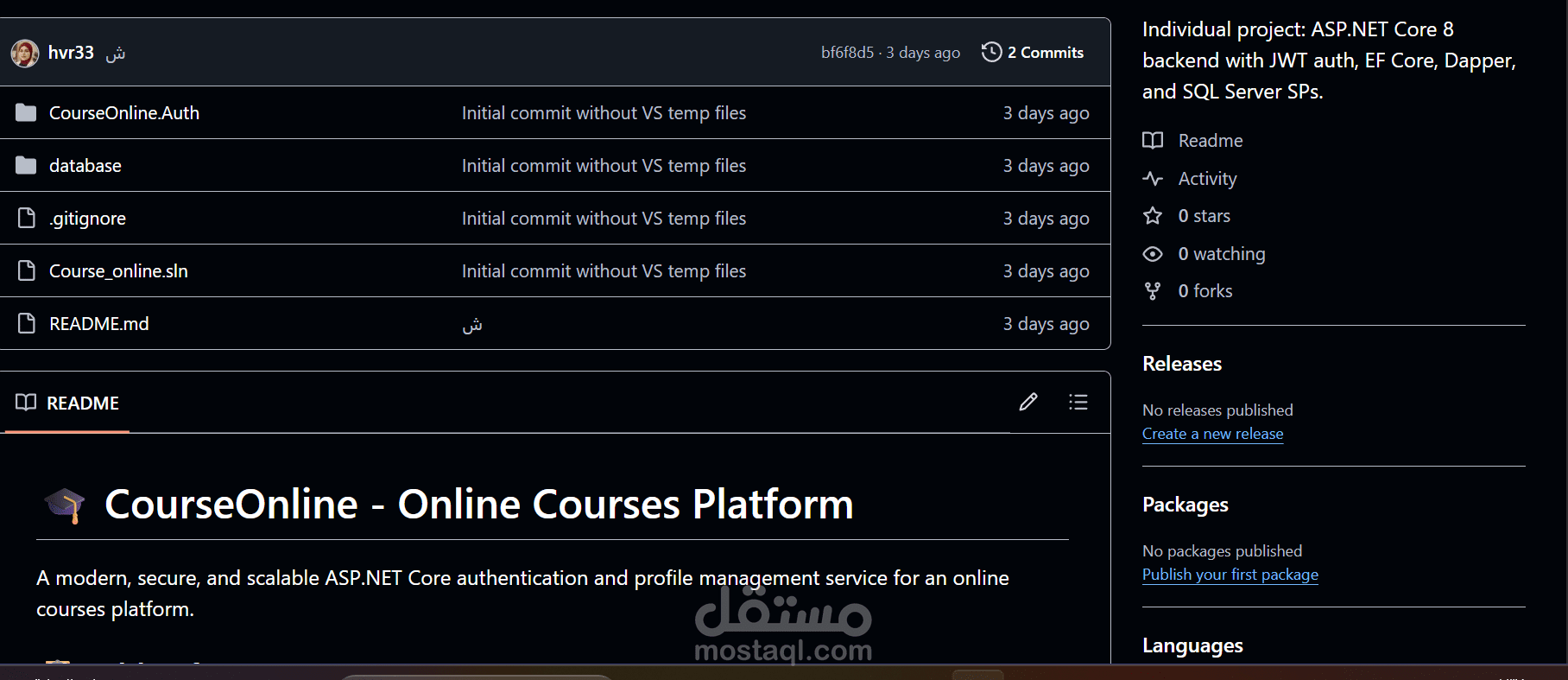
Task: Click the repository description text about ASP.NET Core 8
Action: pyautogui.click(x=1329, y=60)
